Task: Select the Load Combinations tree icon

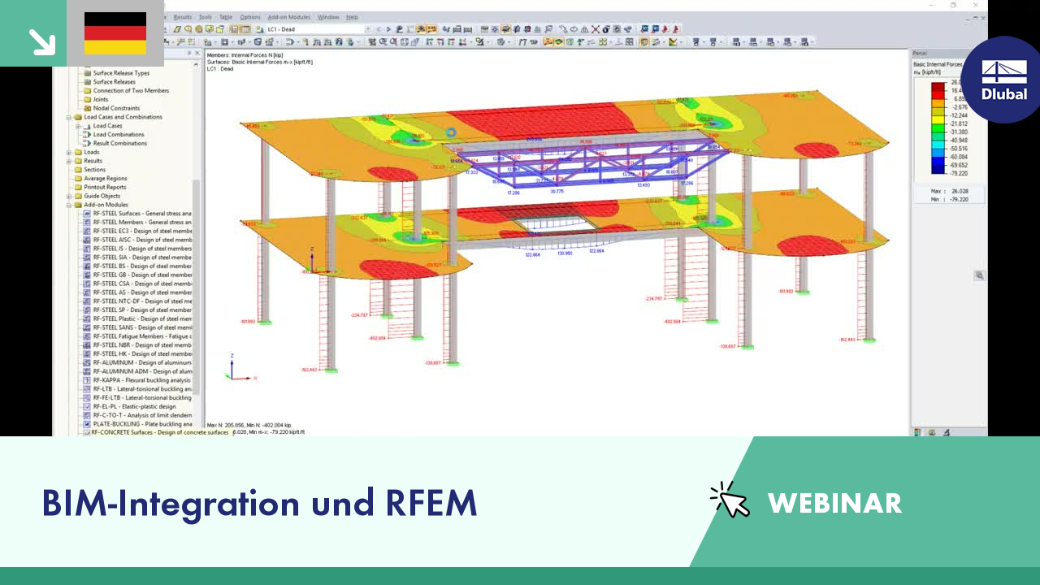Action: pyautogui.click(x=87, y=135)
